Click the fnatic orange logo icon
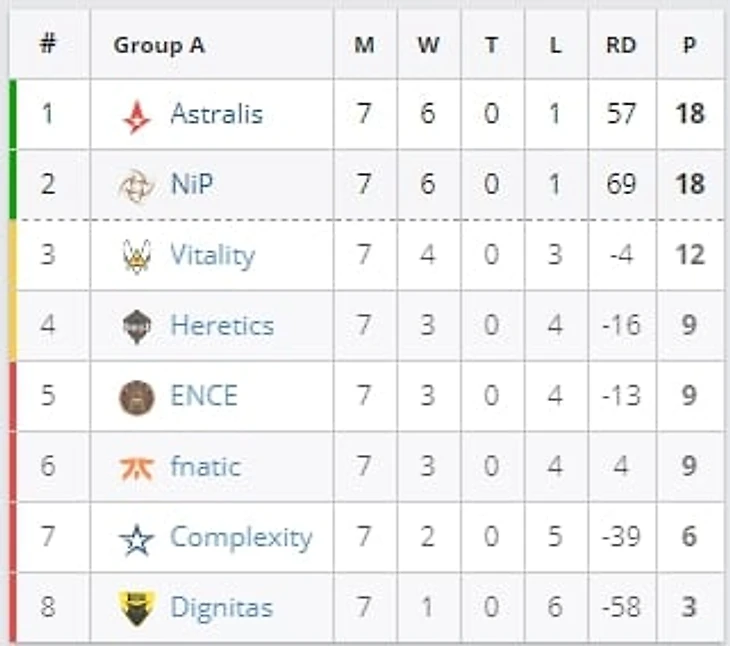 136,468
